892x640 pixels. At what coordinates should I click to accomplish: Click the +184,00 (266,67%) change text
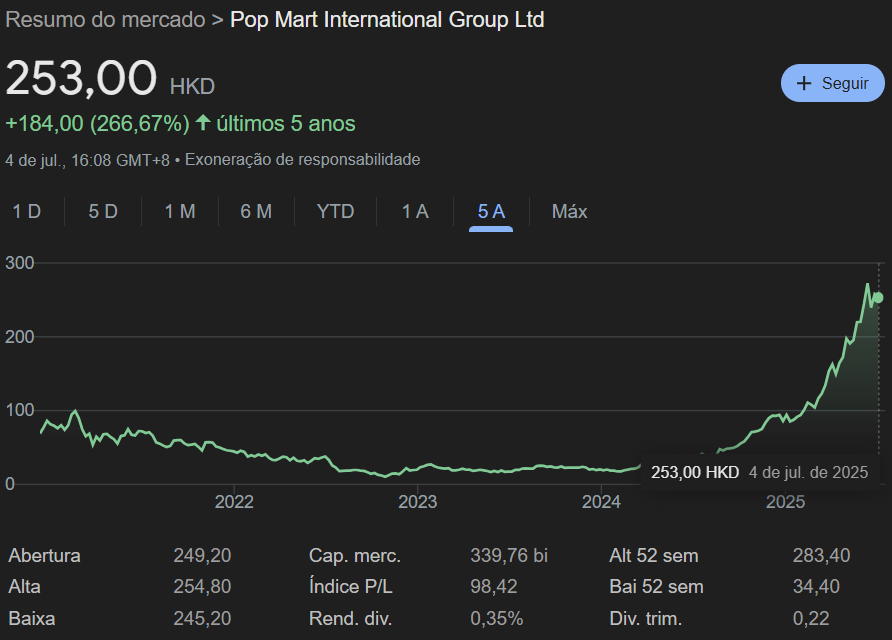coord(97,123)
